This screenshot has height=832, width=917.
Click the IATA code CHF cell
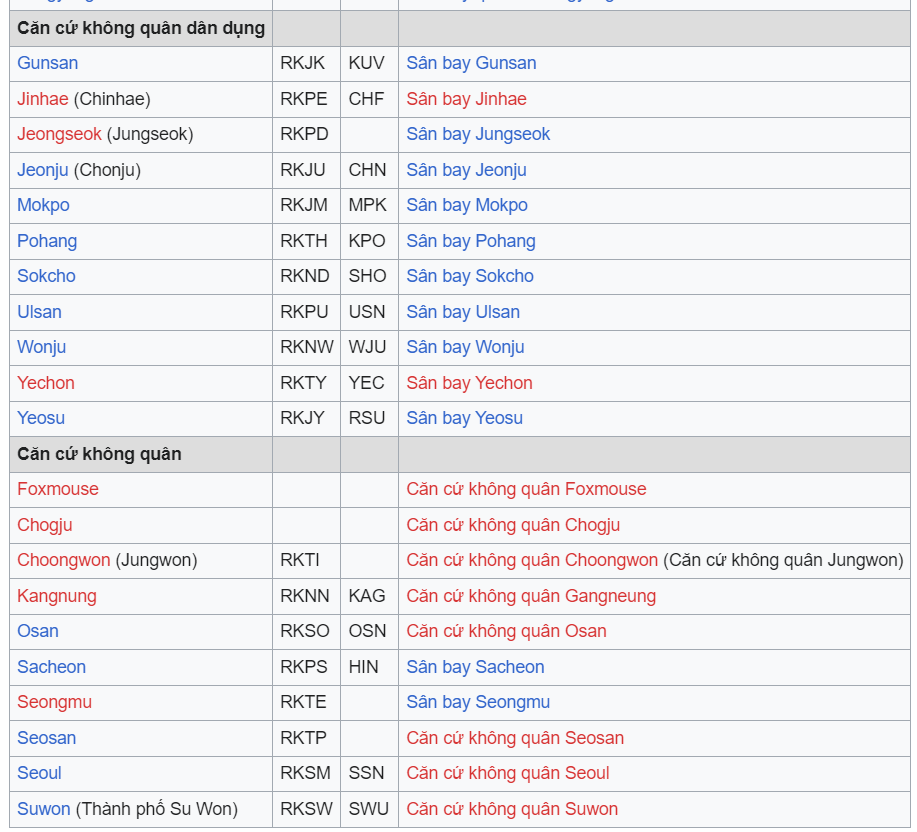[x=370, y=99]
